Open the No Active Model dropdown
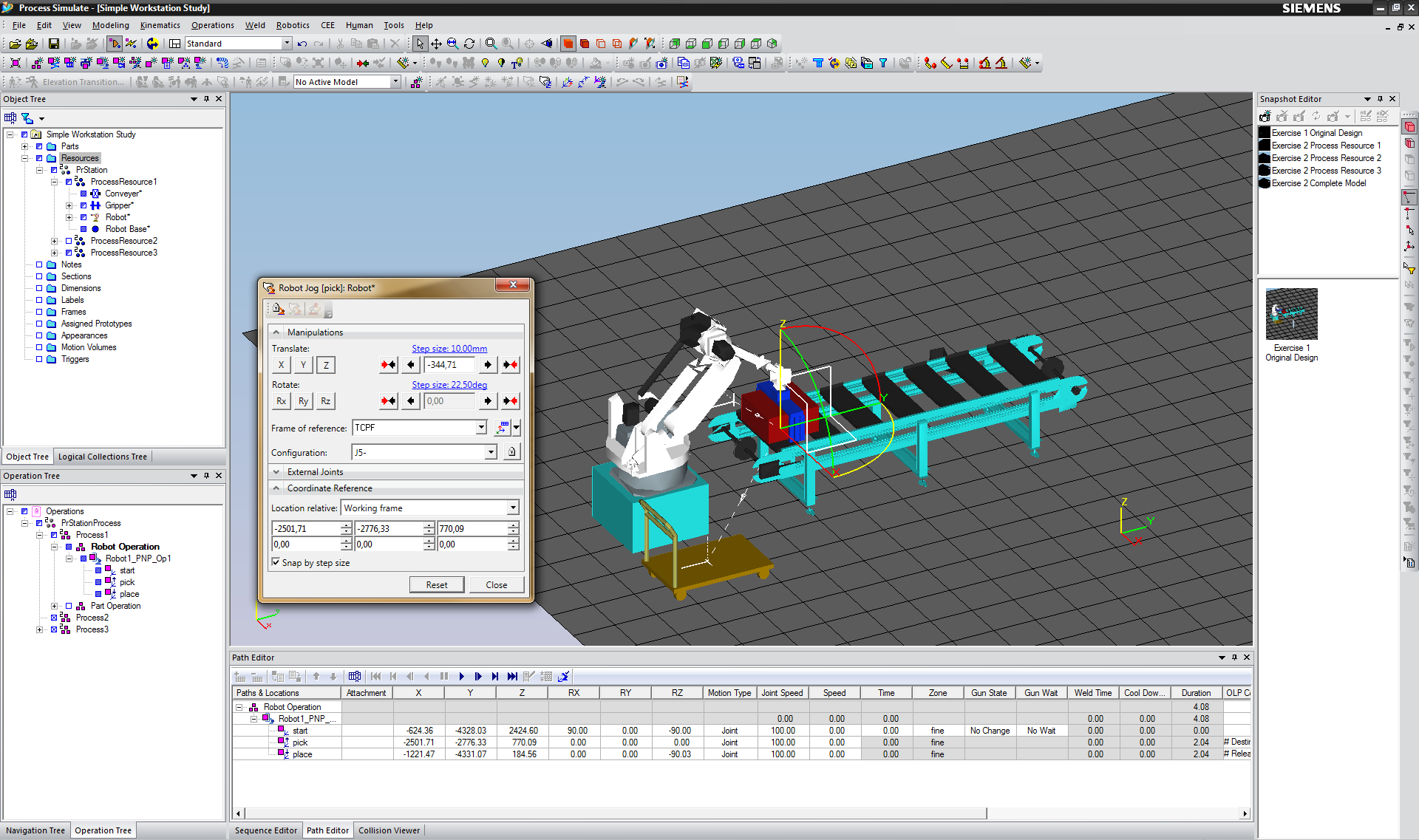Screen dimensions: 1419x840 click(x=395, y=82)
